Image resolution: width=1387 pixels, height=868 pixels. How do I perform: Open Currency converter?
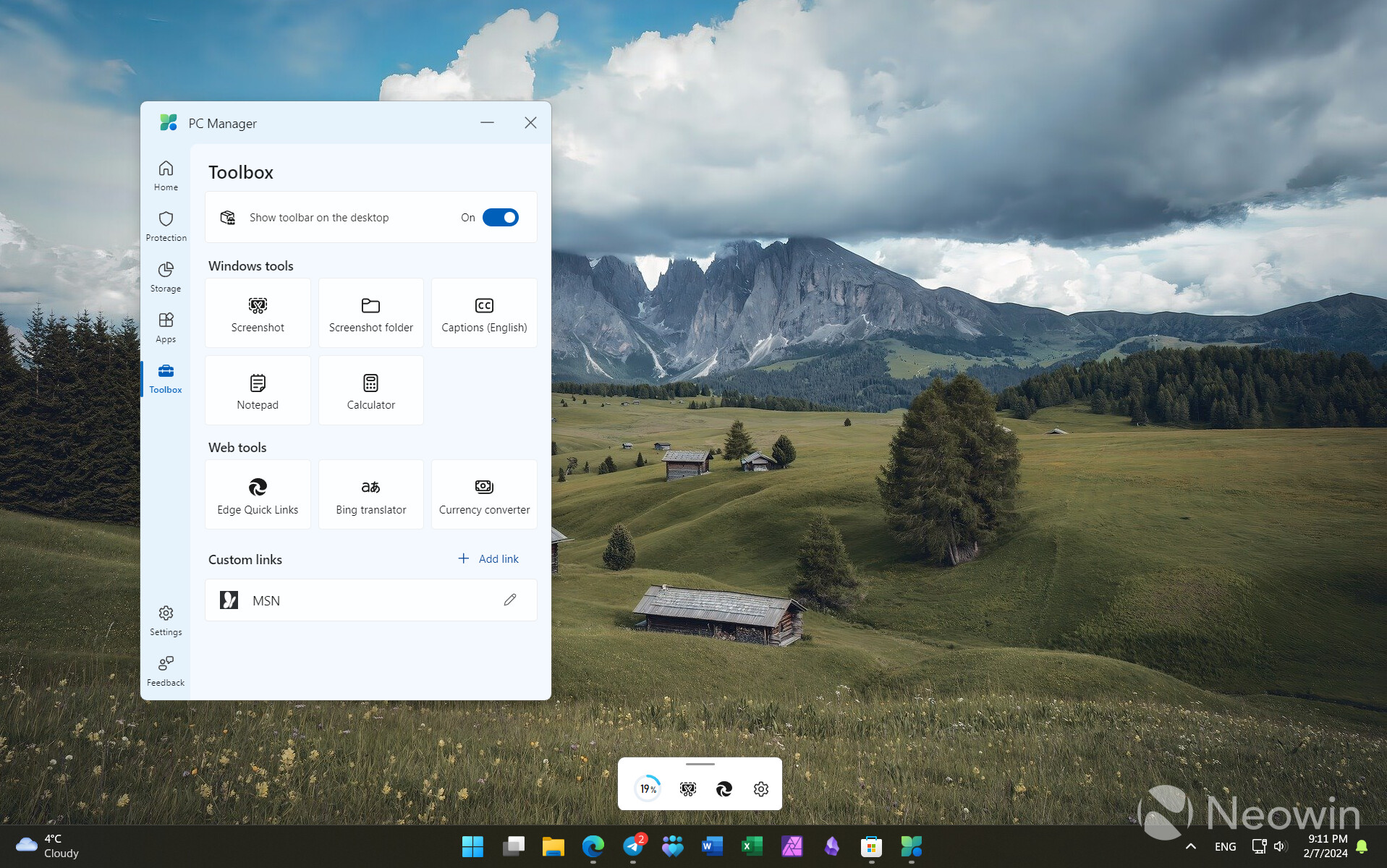click(x=484, y=495)
